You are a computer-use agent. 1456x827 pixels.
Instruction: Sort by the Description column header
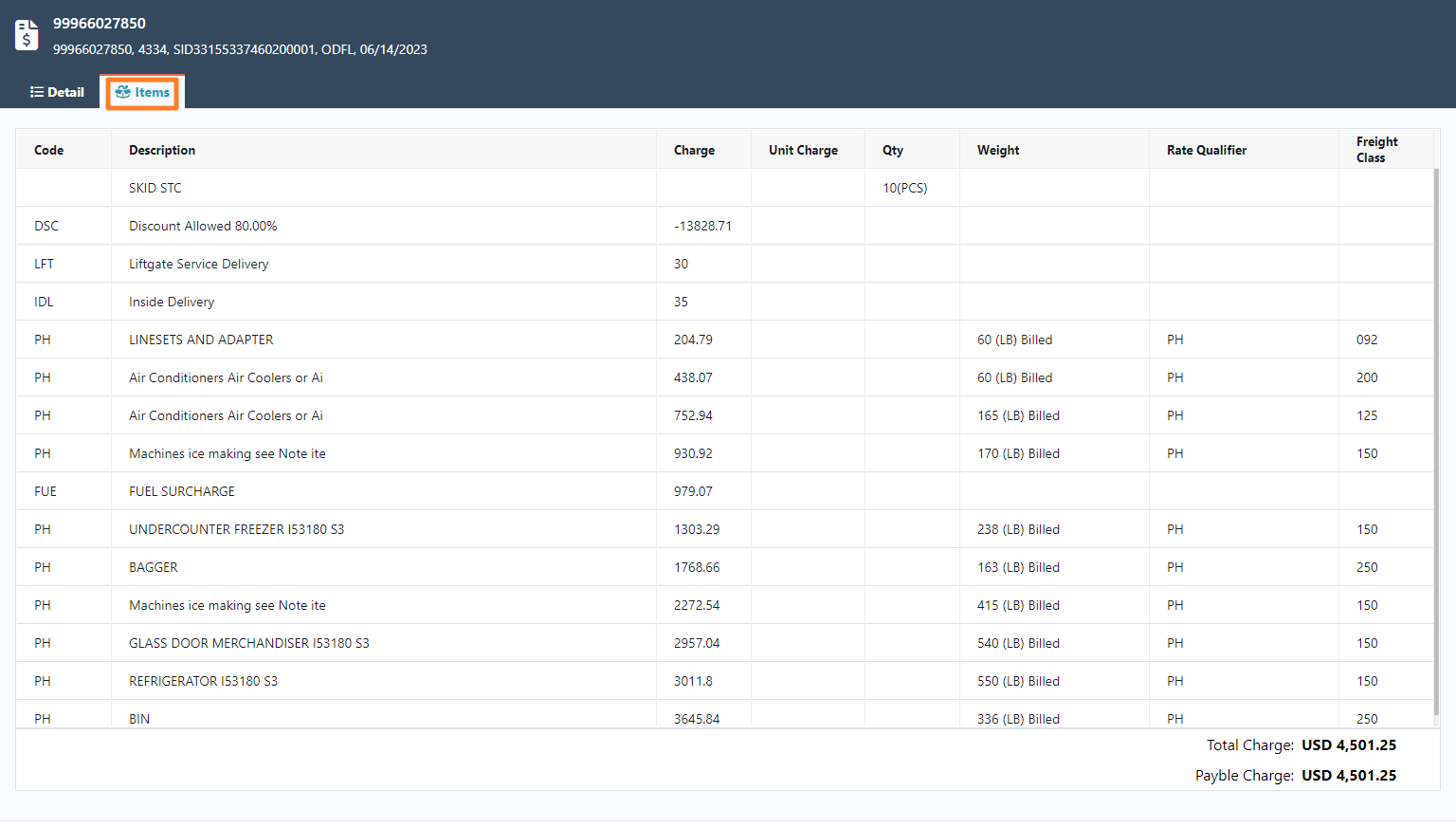(x=162, y=150)
